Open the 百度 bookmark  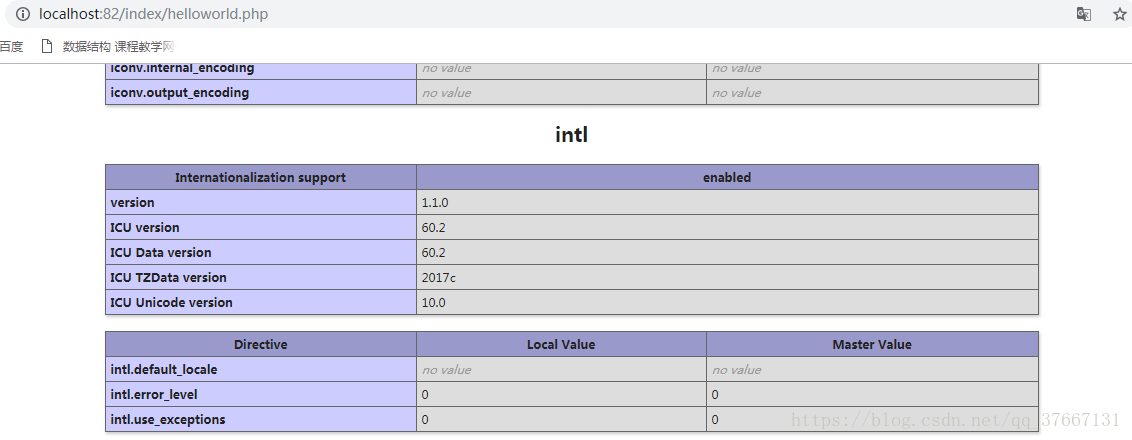pos(11,47)
